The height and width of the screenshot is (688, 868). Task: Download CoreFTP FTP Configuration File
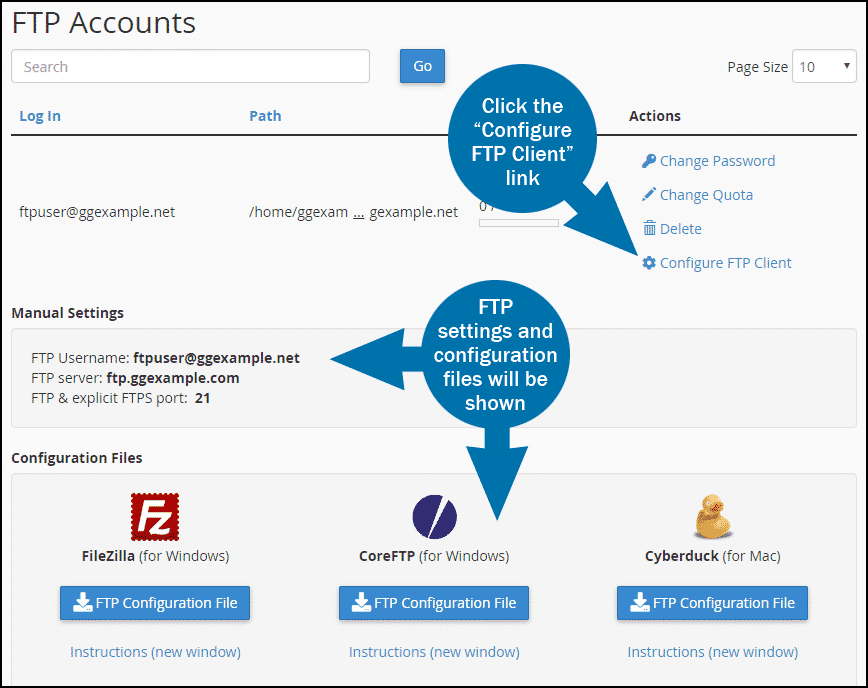point(434,603)
